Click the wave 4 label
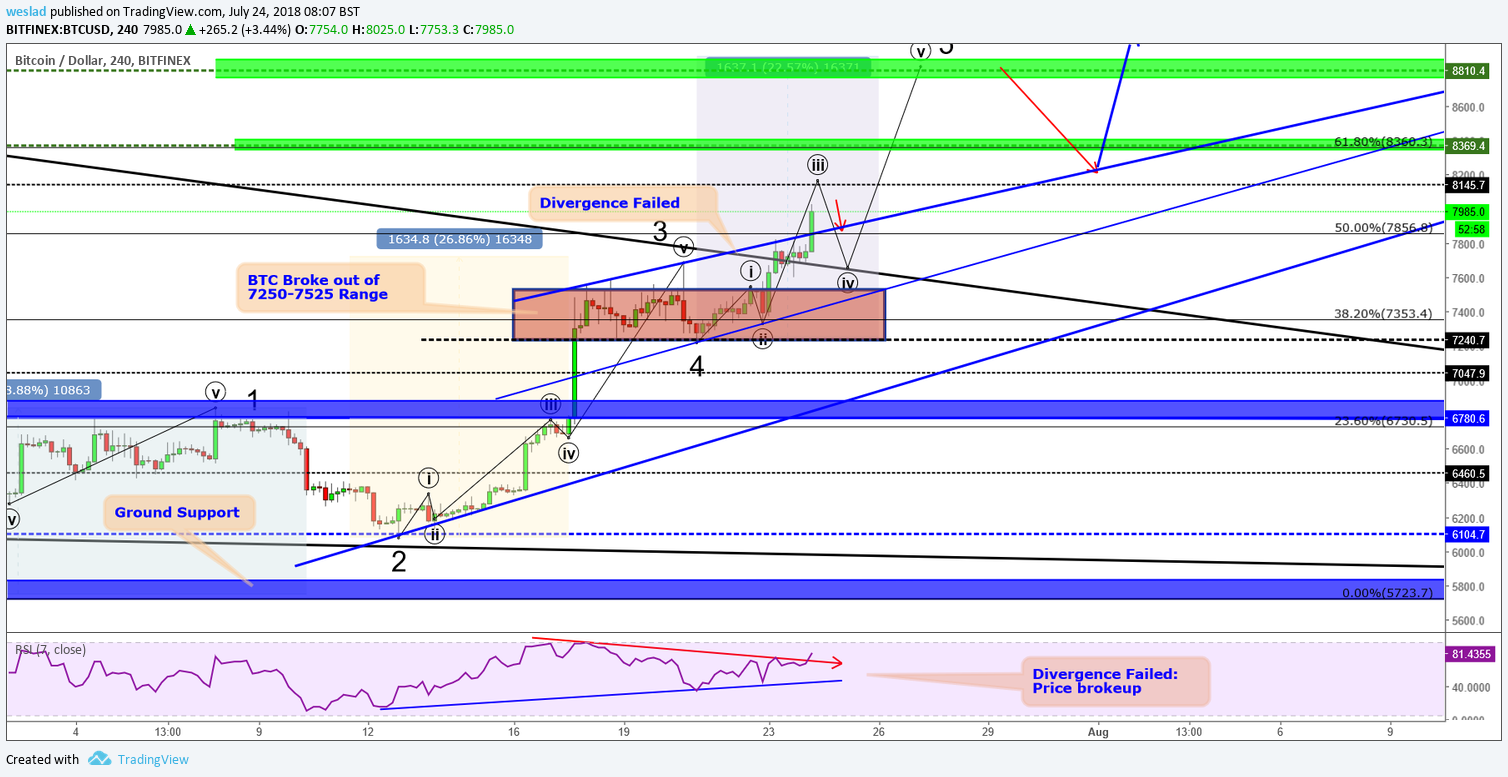 click(x=697, y=367)
